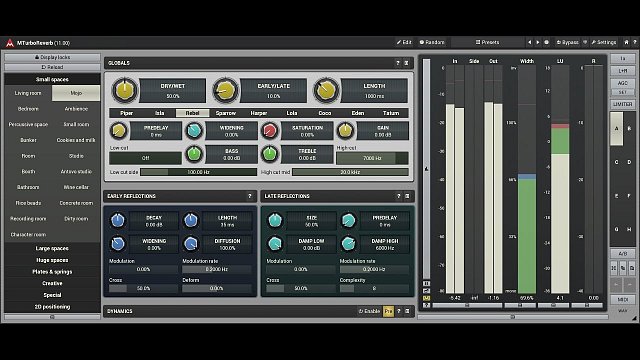Load the previous preset arrow
Image resolution: width=640 pixels, height=360 pixels.
(529, 42)
